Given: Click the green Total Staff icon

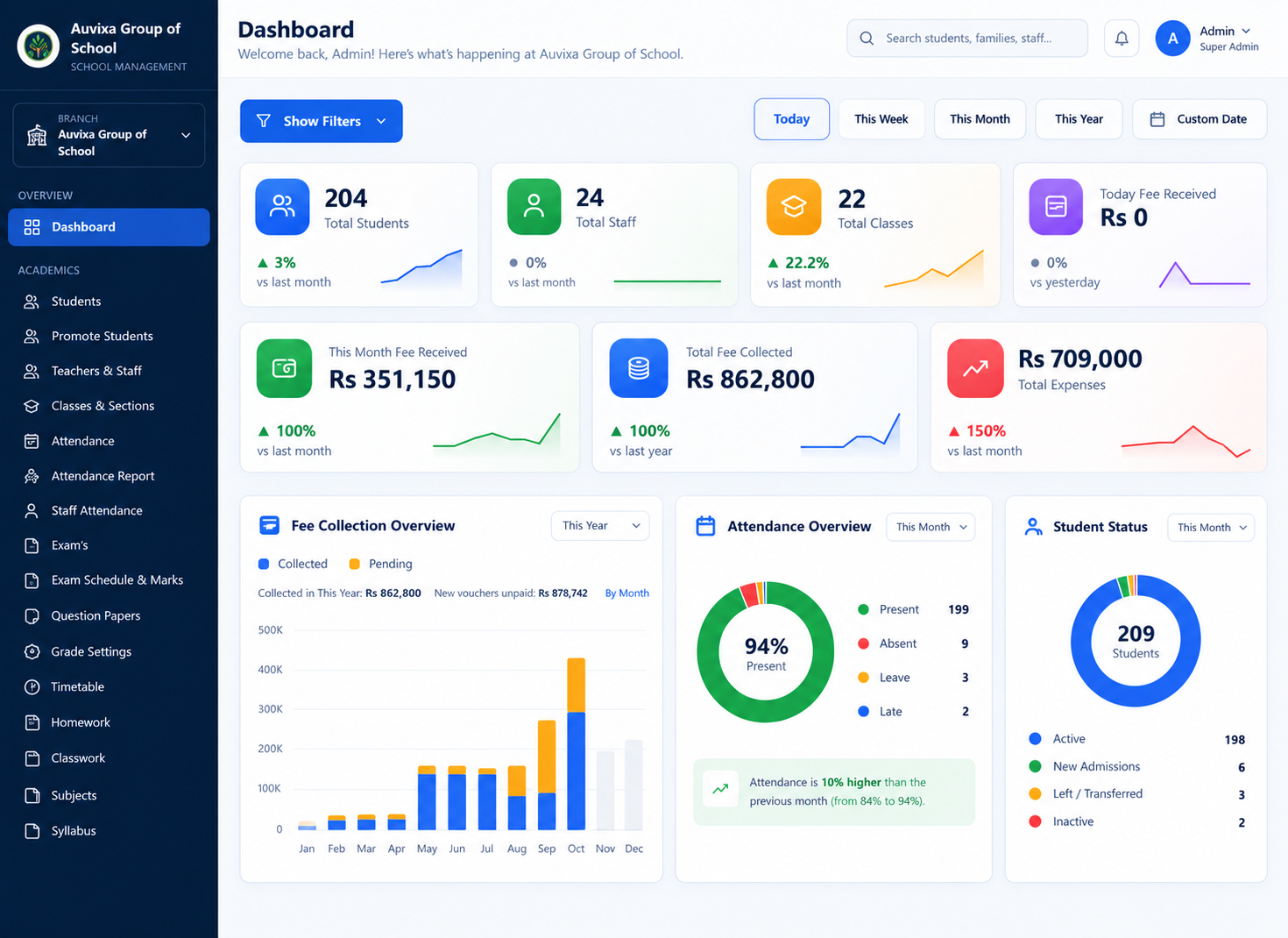Looking at the screenshot, I should coord(534,207).
